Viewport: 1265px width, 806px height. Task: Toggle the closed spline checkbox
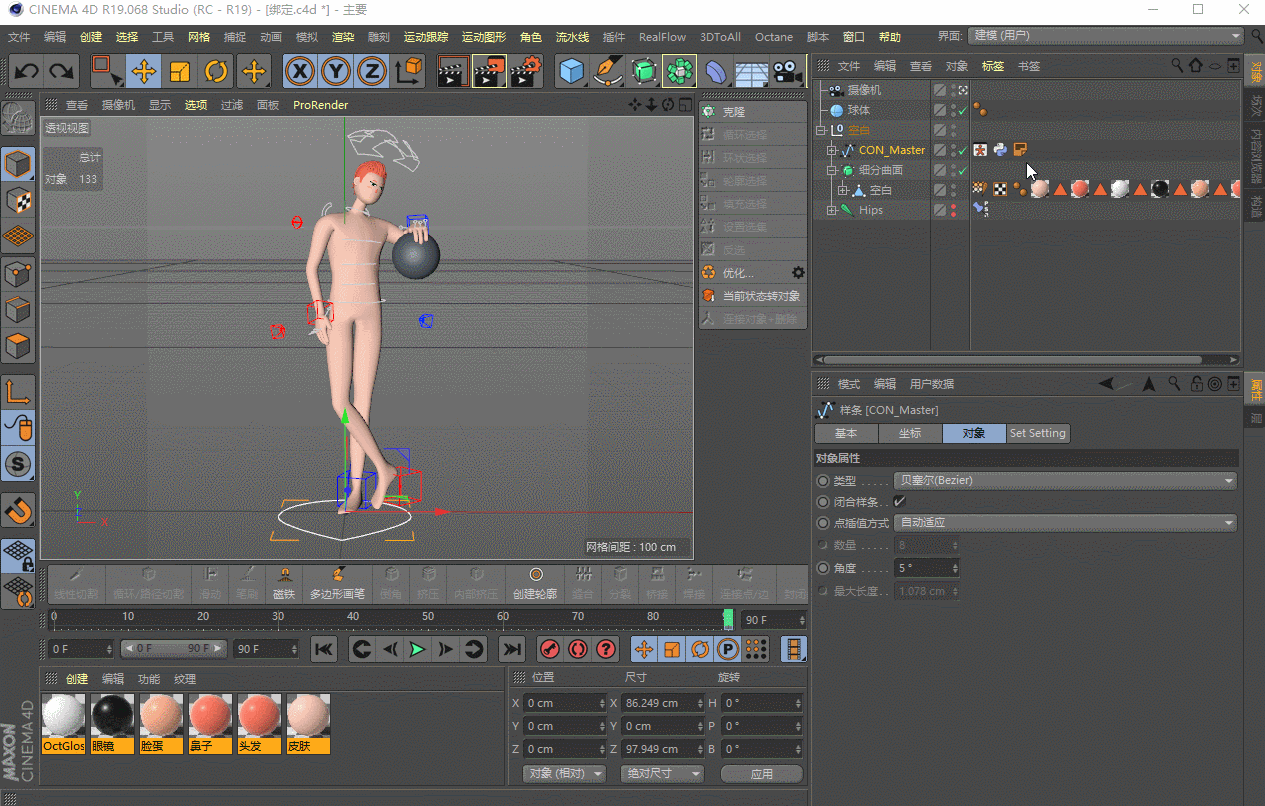899,501
